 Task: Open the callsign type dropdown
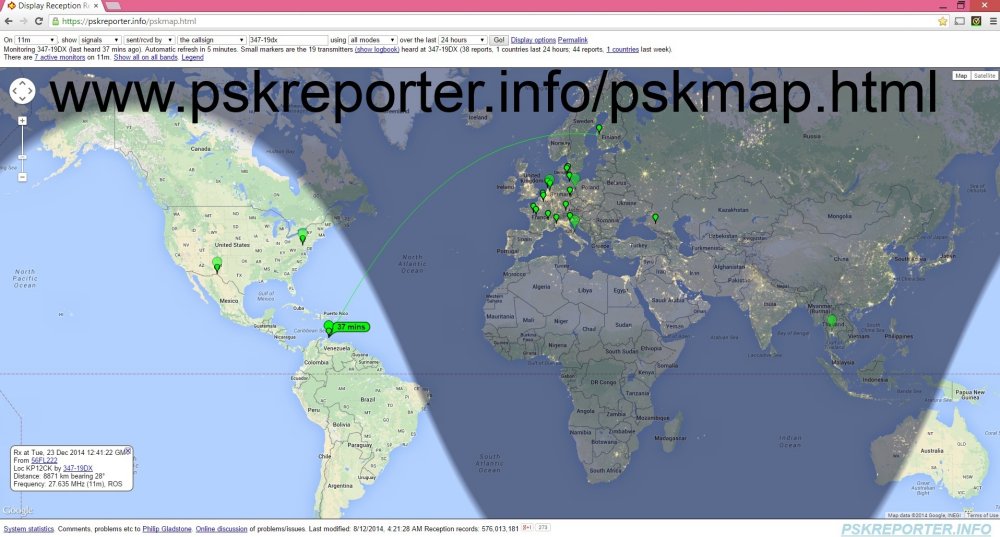211,40
